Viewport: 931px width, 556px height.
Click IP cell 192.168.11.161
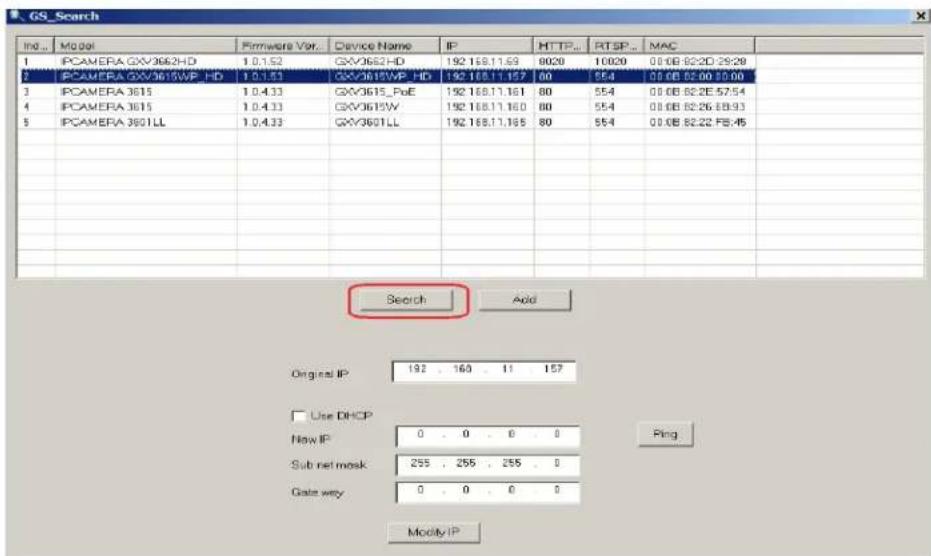click(x=486, y=92)
